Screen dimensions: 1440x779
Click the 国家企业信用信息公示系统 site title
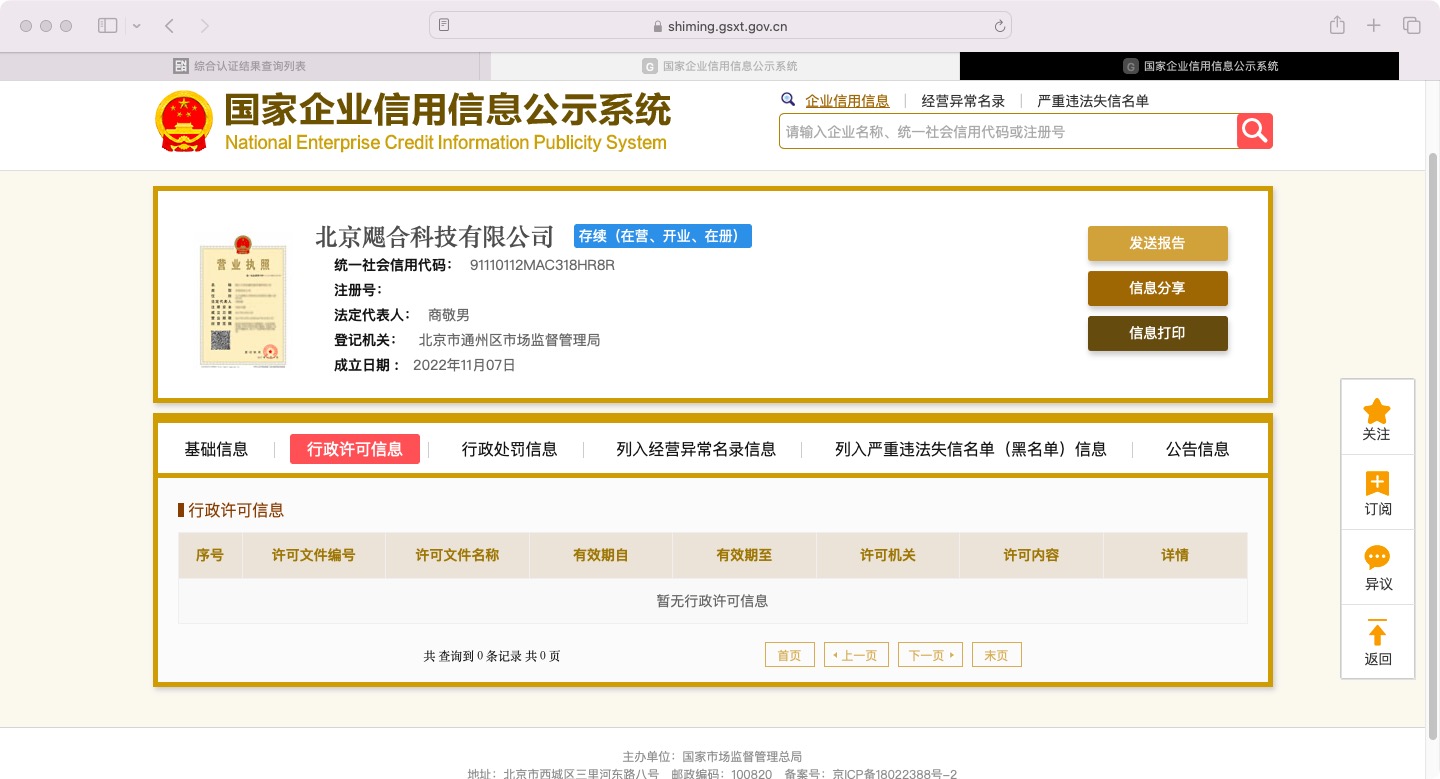447,110
